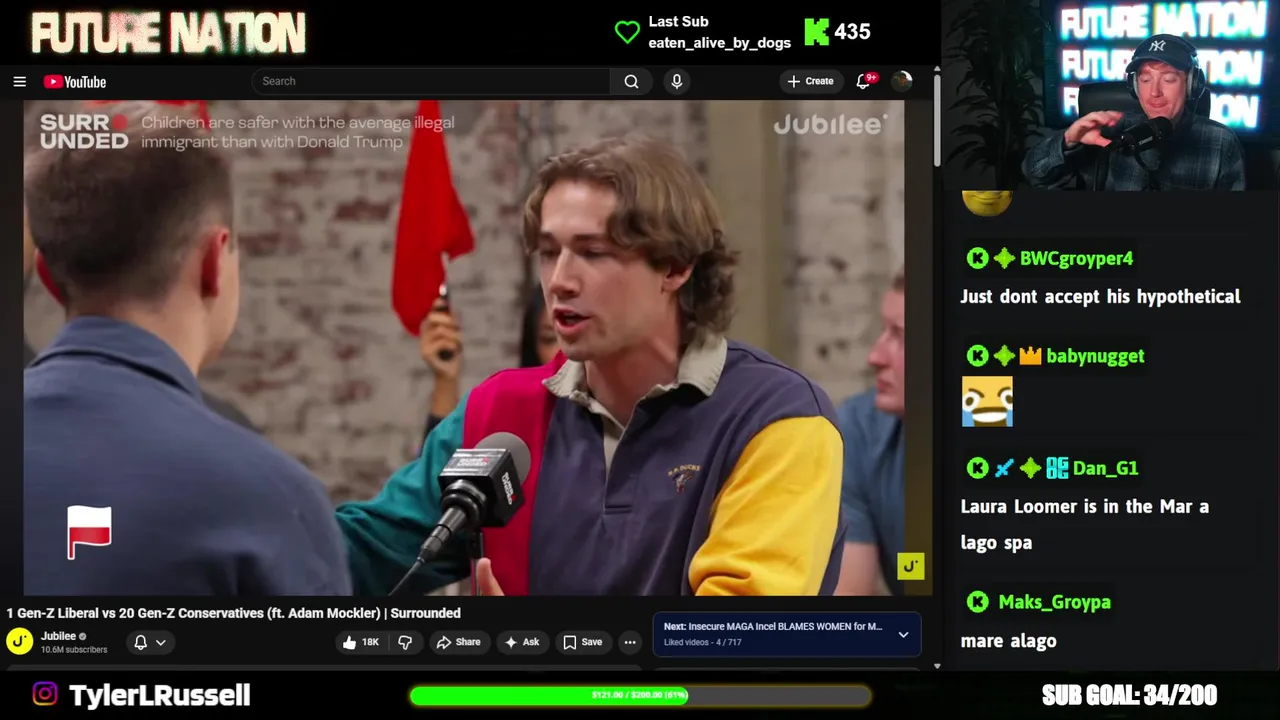Open next video Insecure MAGA Incel title

pyautogui.click(x=773, y=626)
